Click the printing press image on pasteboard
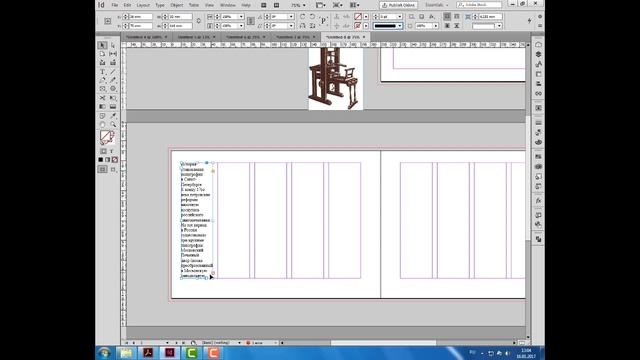Image resolution: width=640 pixels, height=360 pixels. click(336, 79)
